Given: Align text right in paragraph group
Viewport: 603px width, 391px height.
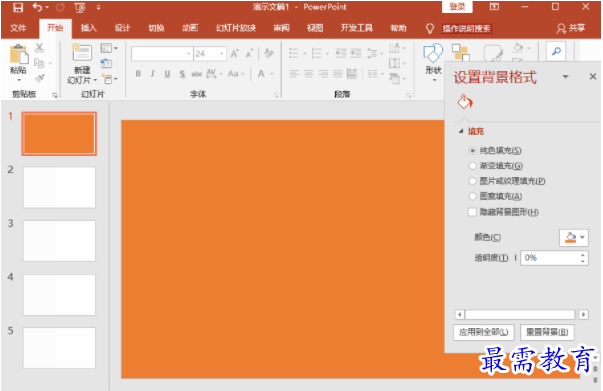Looking at the screenshot, I should (323, 73).
